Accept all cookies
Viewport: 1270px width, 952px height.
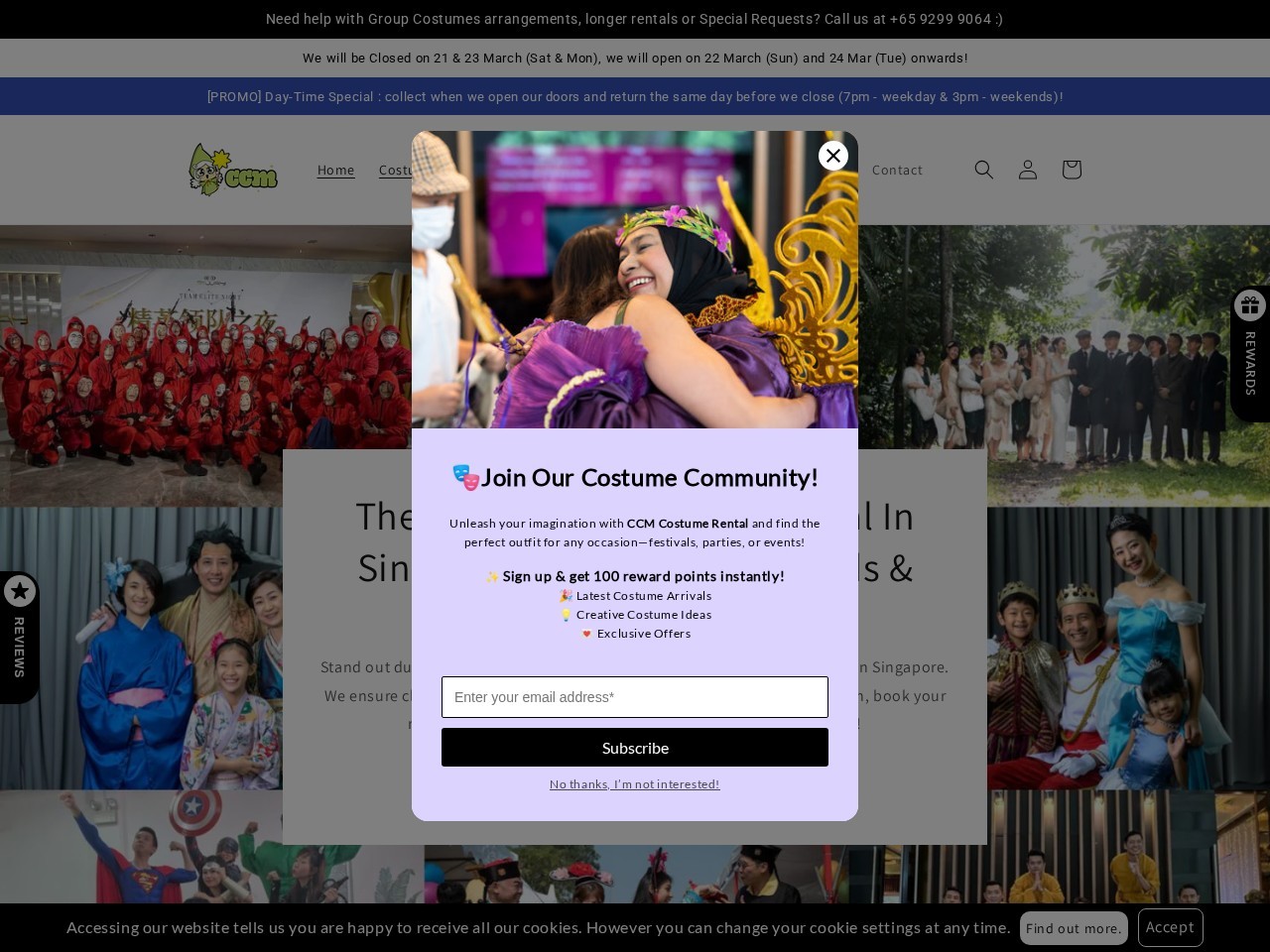point(1170,926)
